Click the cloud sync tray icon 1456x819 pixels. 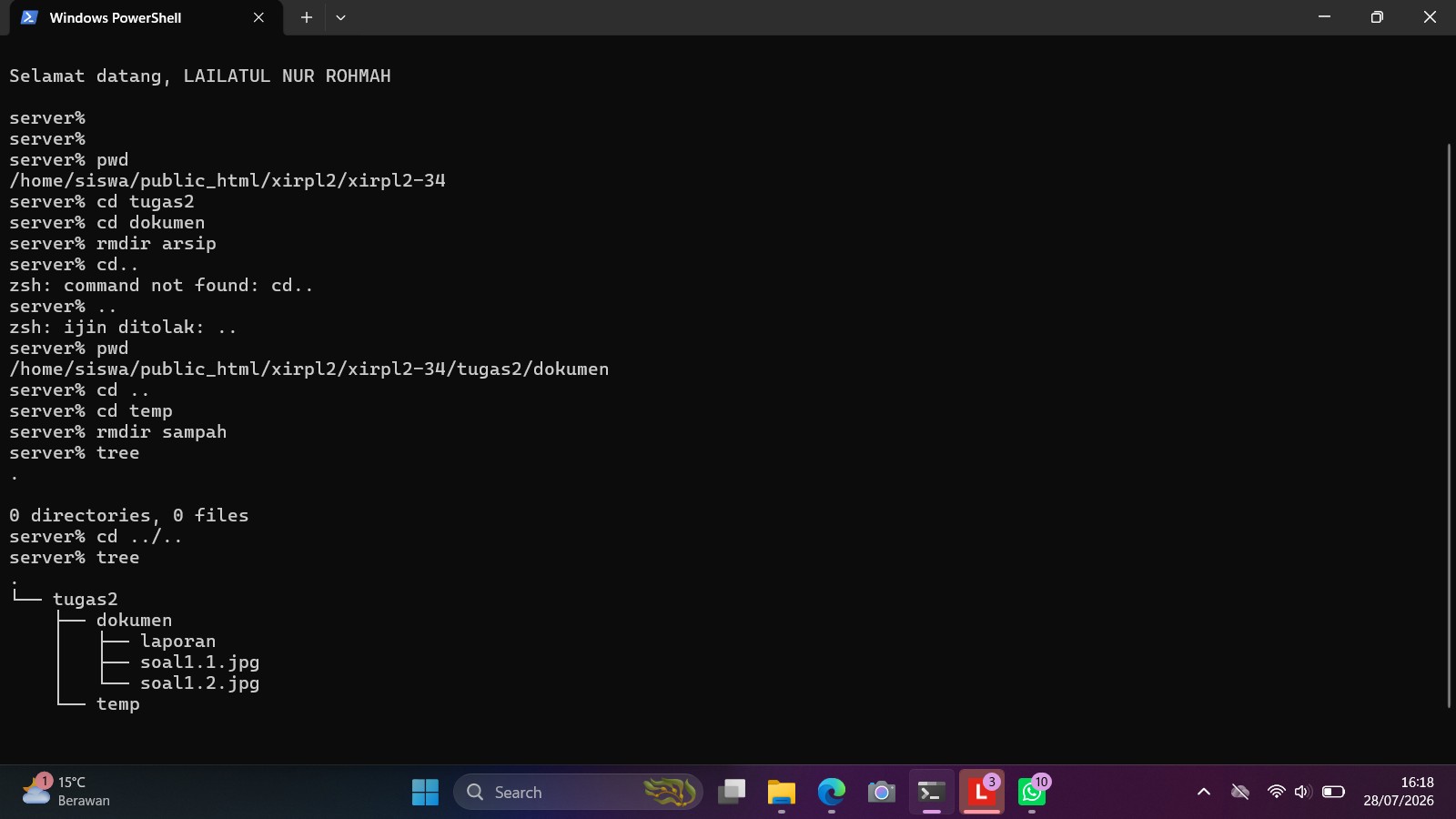point(1239,792)
